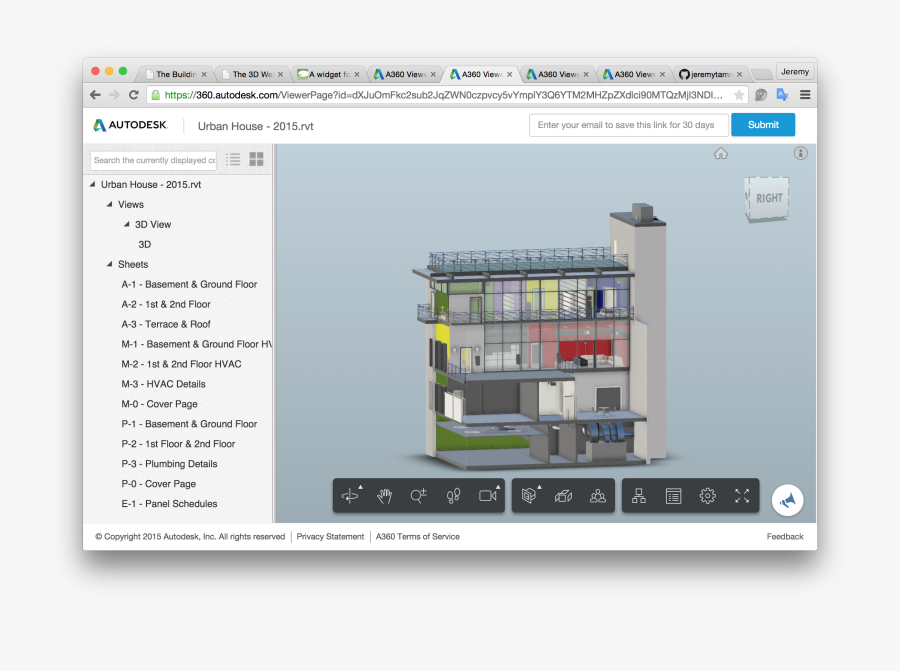This screenshot has height=671, width=900.
Task: Open sheet M-1 - Basement & Ground Floor HVAC
Action: tap(196, 344)
